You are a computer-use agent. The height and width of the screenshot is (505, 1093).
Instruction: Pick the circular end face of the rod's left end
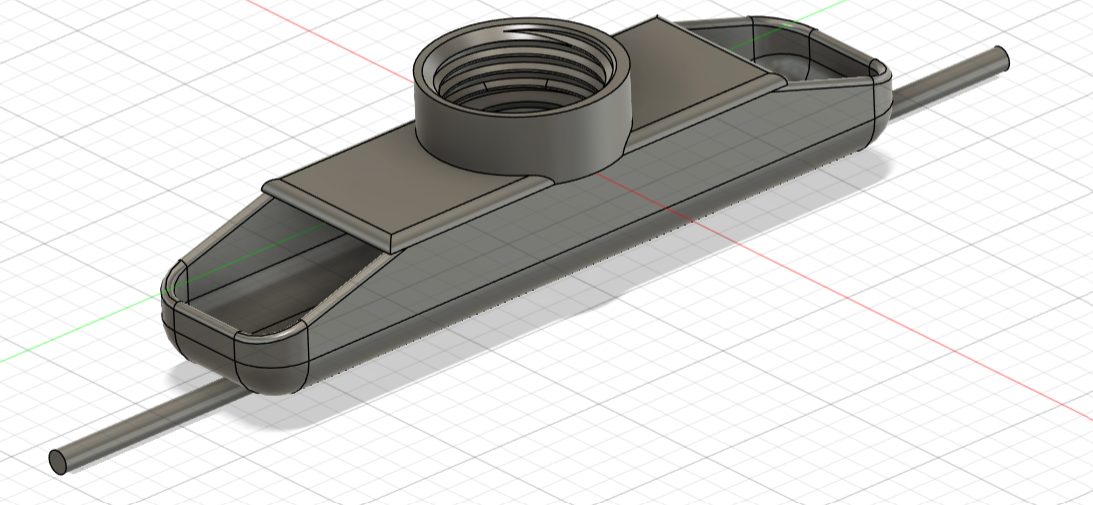(58, 462)
